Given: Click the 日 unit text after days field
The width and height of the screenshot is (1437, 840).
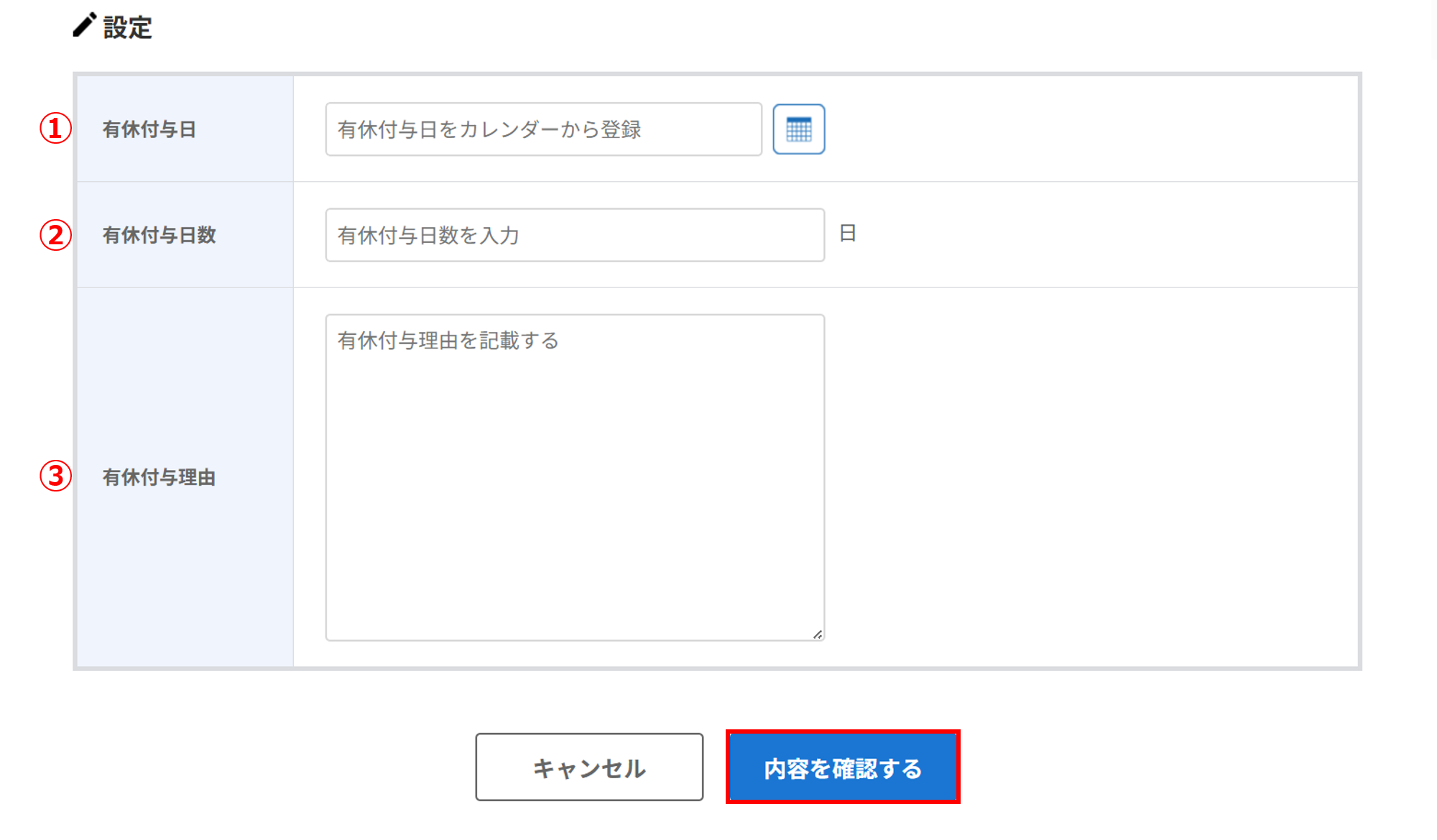Looking at the screenshot, I should [x=848, y=234].
